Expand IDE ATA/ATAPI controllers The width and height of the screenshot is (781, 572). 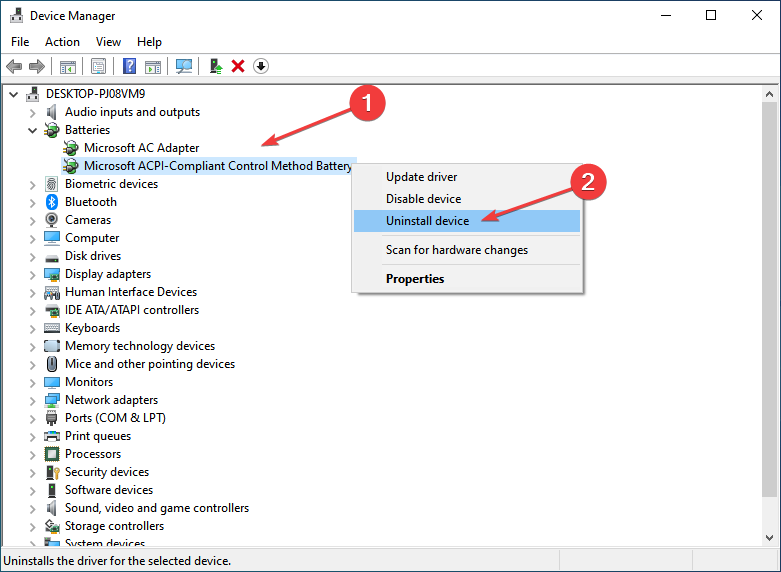click(32, 310)
